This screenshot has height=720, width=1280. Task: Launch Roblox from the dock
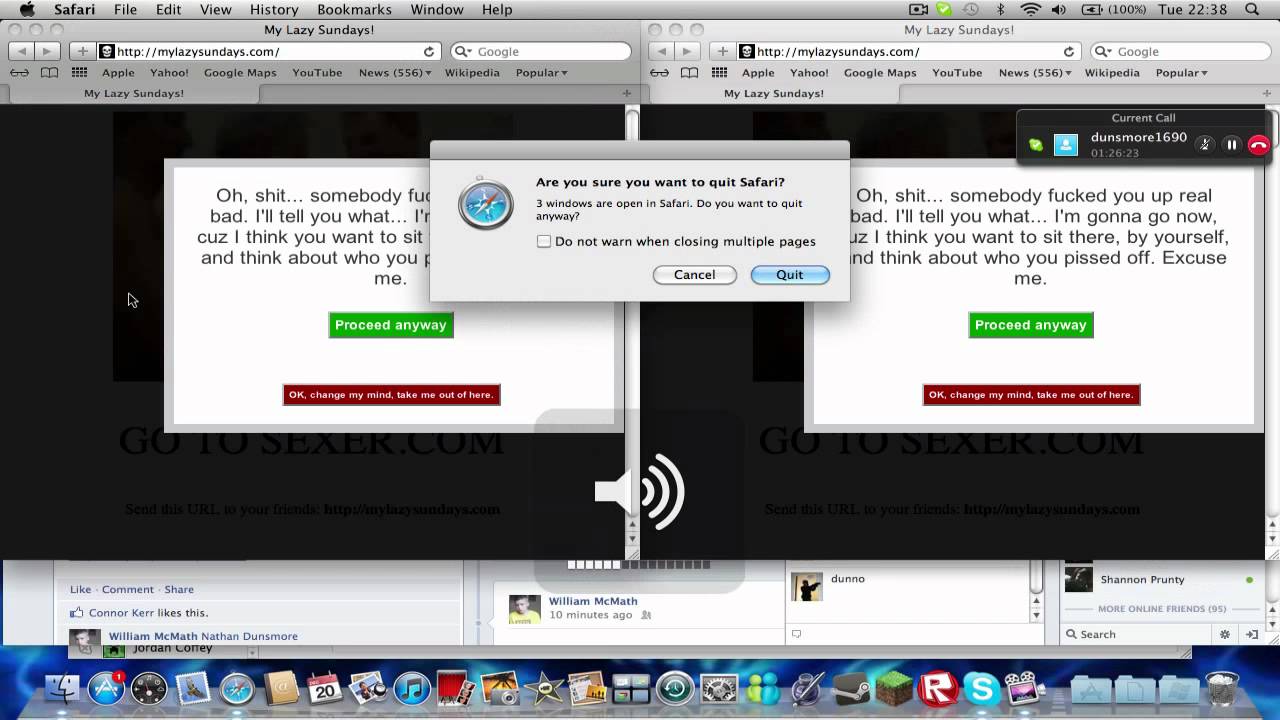(x=938, y=689)
